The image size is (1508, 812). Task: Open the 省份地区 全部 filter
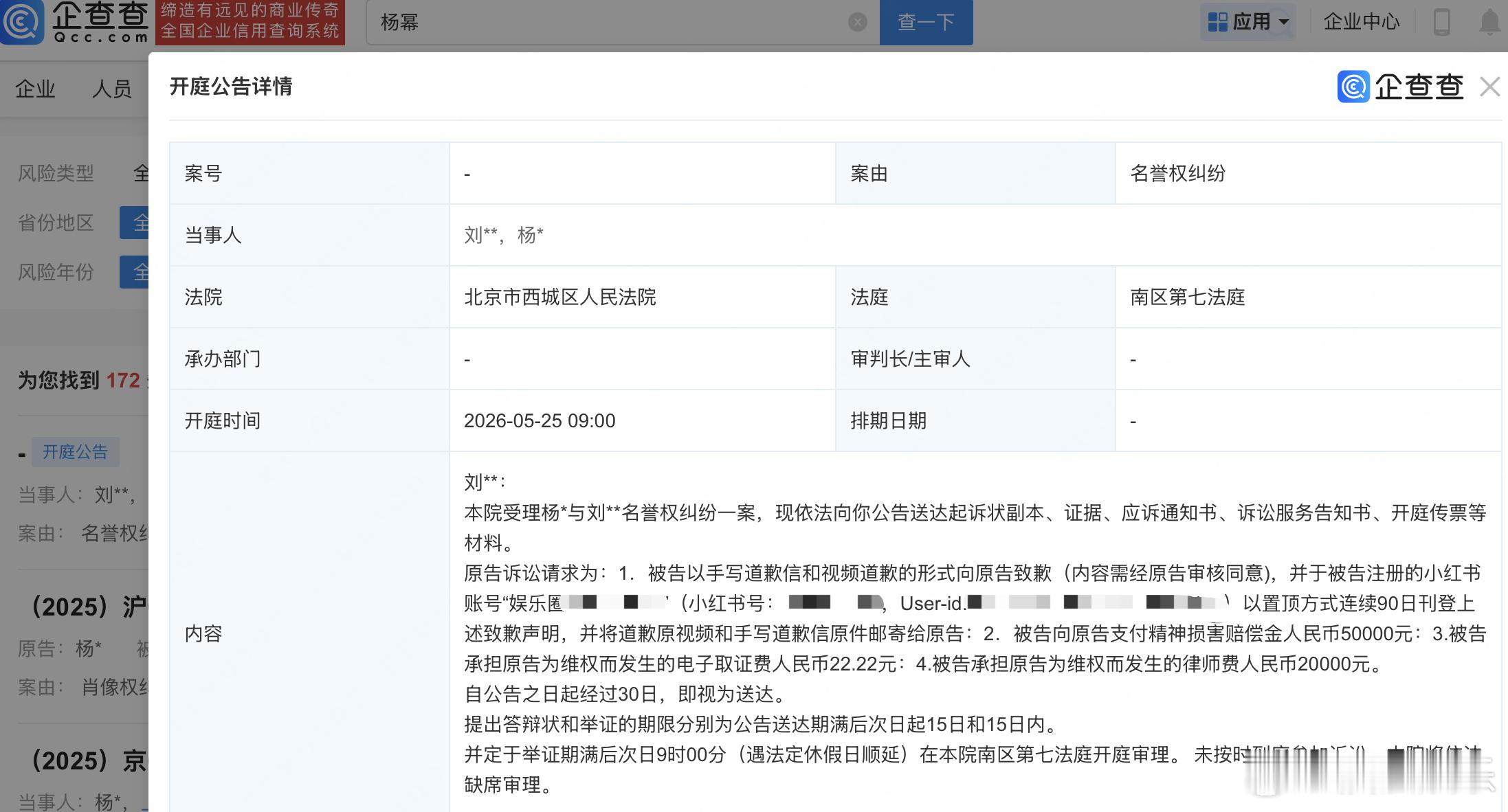[142, 223]
